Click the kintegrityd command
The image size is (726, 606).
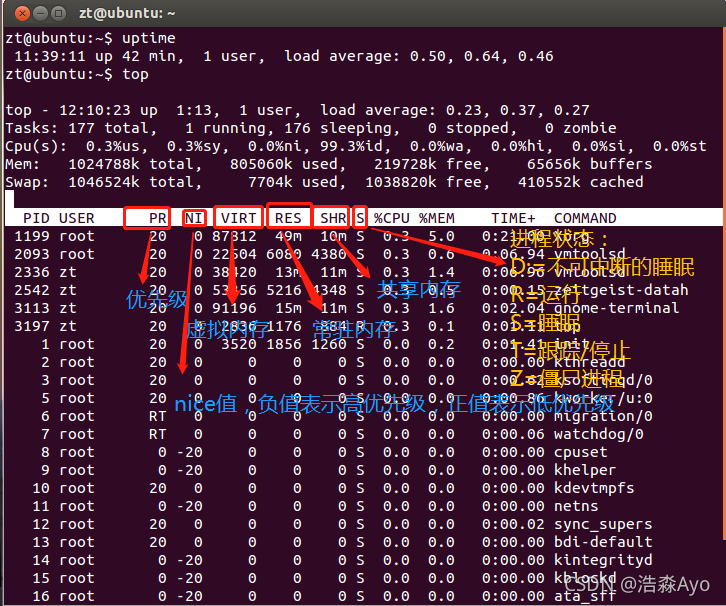[x=603, y=560]
